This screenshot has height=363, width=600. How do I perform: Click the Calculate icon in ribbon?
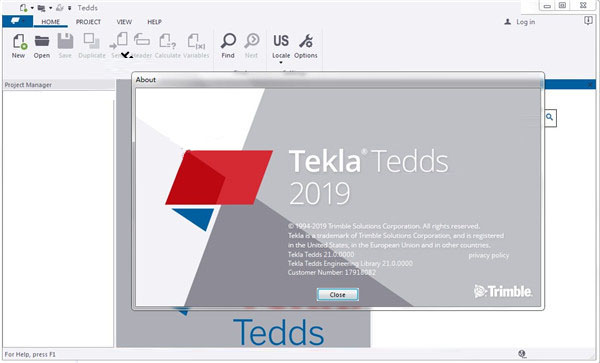click(x=167, y=41)
